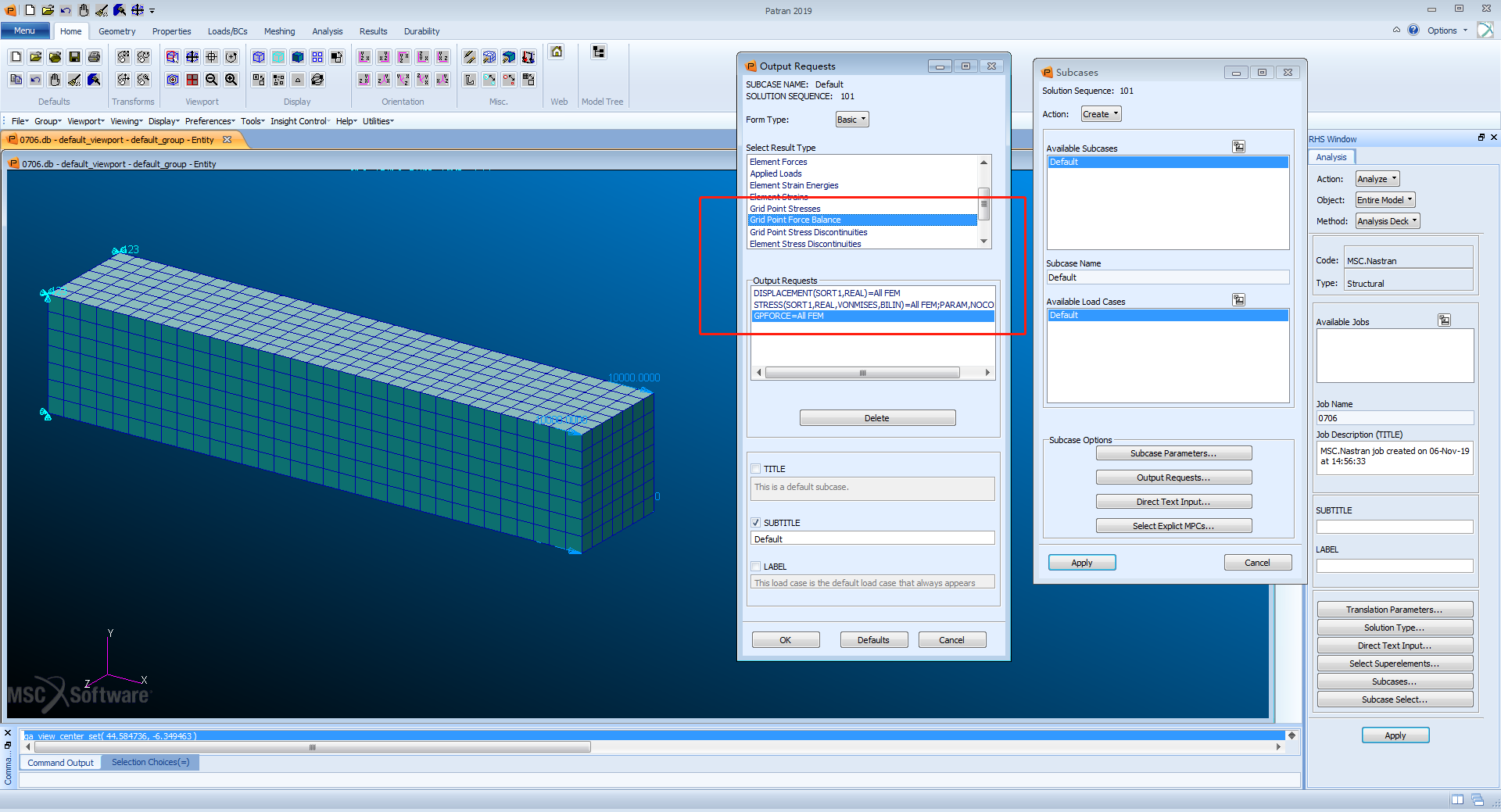Click the Save icon in Defaults toolbar
The width and height of the screenshot is (1501, 812).
tap(74, 57)
